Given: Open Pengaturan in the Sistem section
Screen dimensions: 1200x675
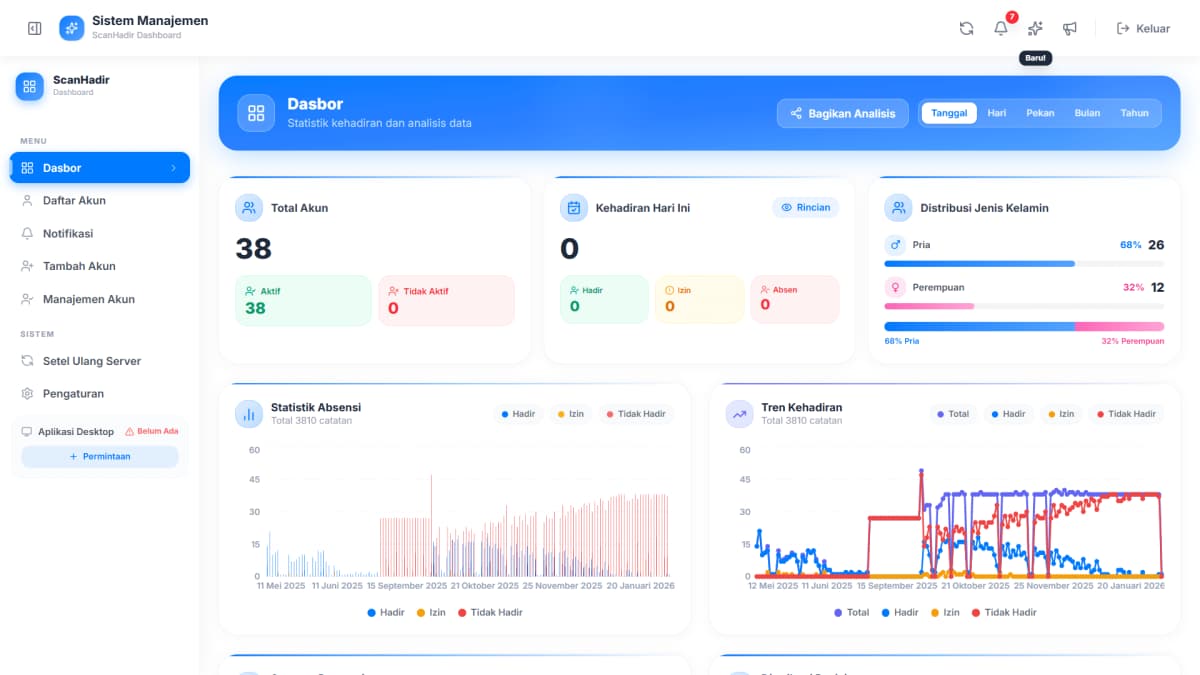Looking at the screenshot, I should pos(73,393).
